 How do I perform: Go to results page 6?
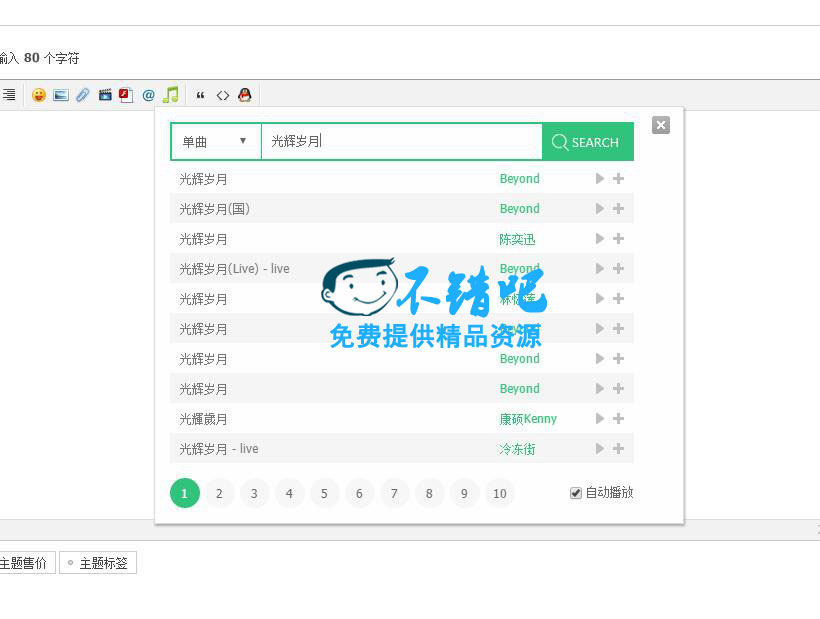359,493
